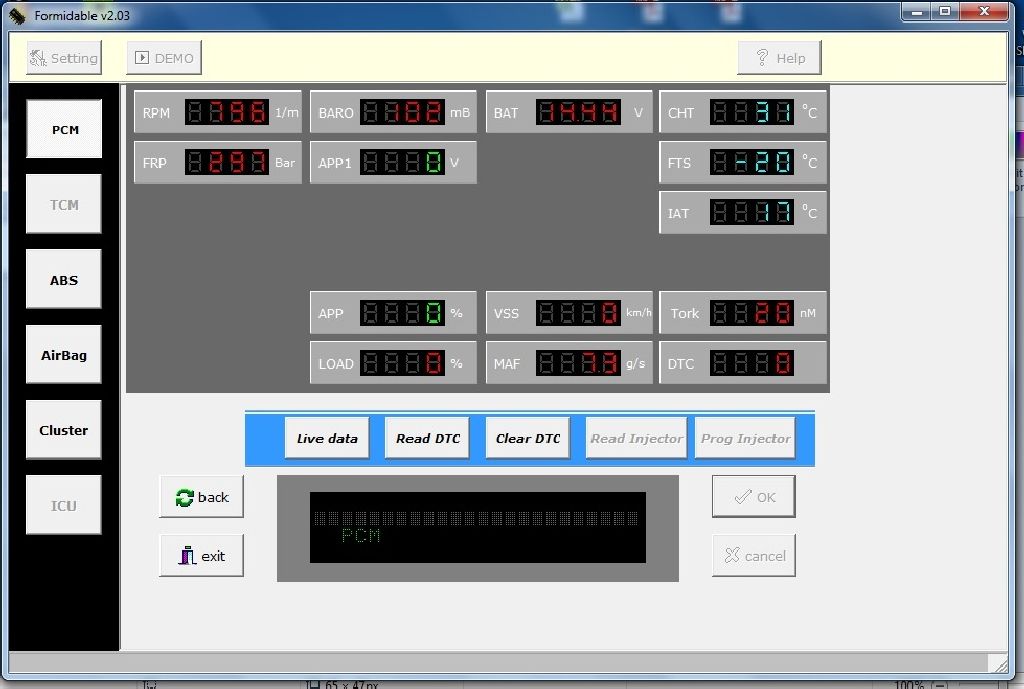This screenshot has width=1024, height=689.
Task: Click the Prog Injector button
Action: pyautogui.click(x=745, y=438)
